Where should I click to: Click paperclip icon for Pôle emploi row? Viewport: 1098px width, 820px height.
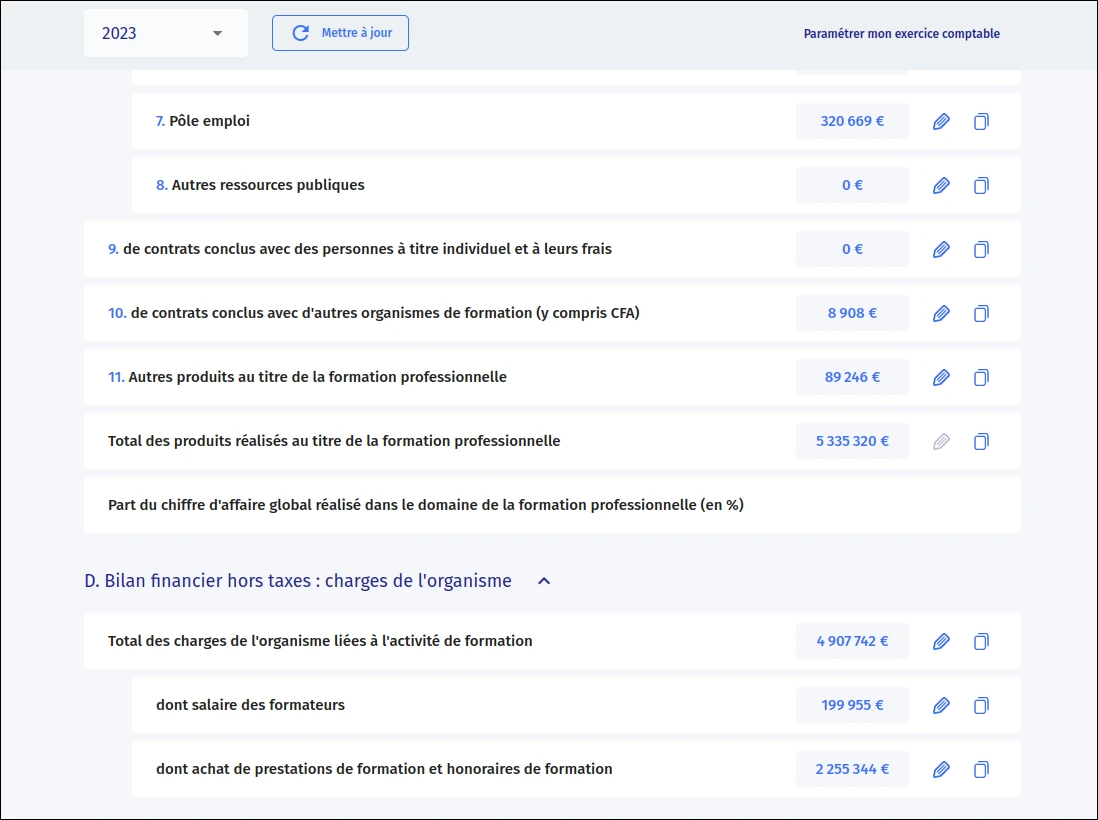tap(941, 121)
